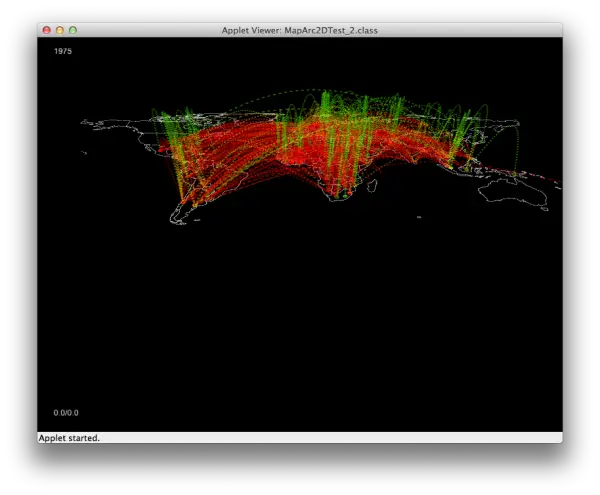
Task: Click the empty black area below the map
Action: click(x=300, y=325)
